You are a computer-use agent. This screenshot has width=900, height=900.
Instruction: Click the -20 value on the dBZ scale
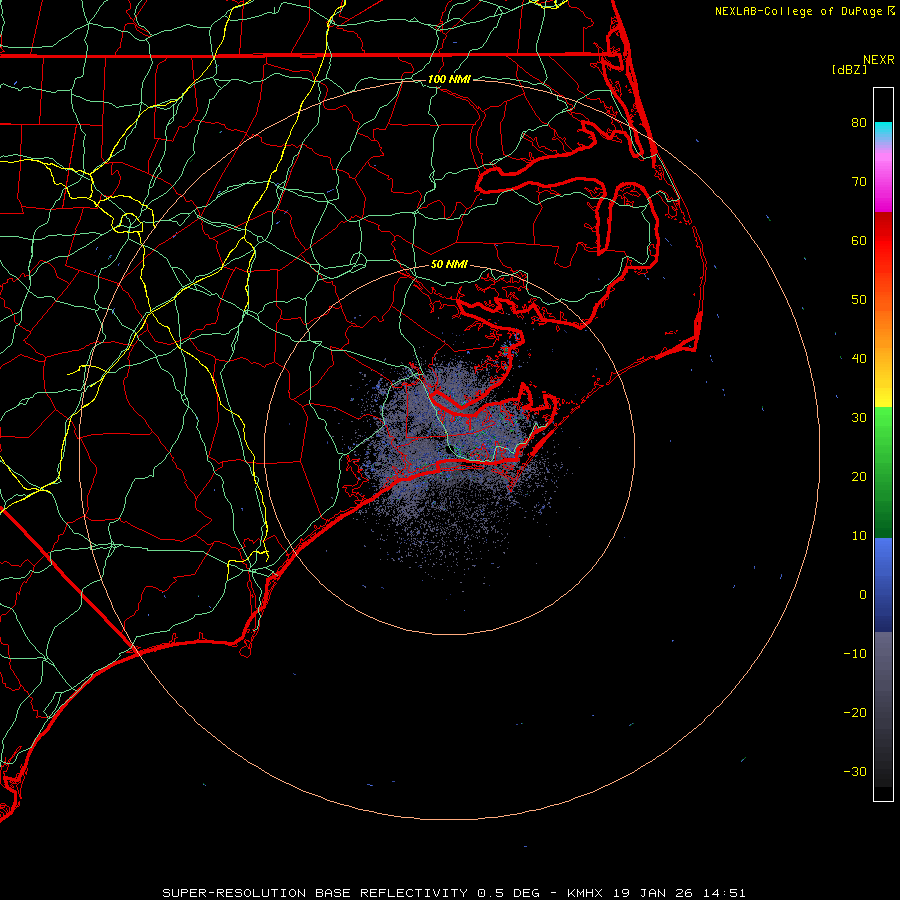tap(855, 712)
